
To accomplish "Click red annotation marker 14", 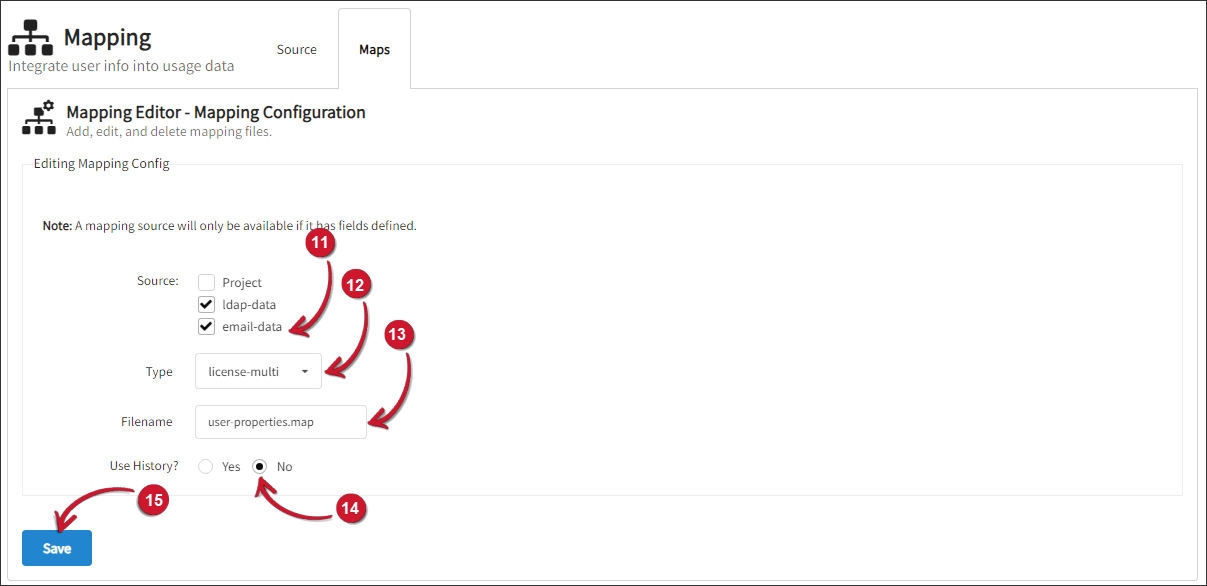I will tap(350, 508).
